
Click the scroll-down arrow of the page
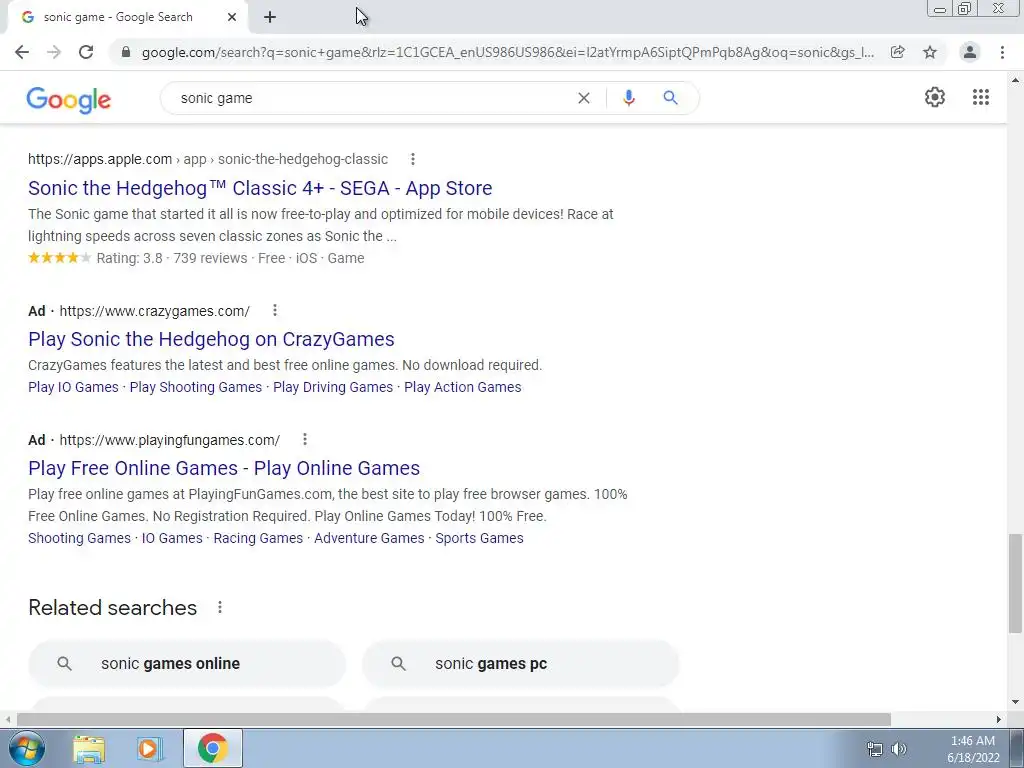pos(1015,703)
